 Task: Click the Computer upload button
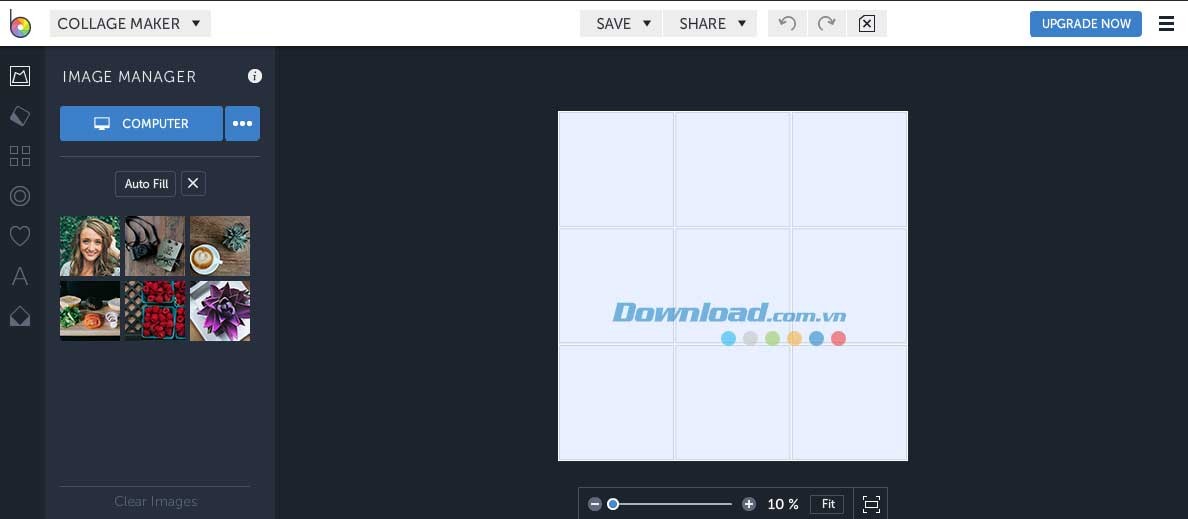click(141, 124)
